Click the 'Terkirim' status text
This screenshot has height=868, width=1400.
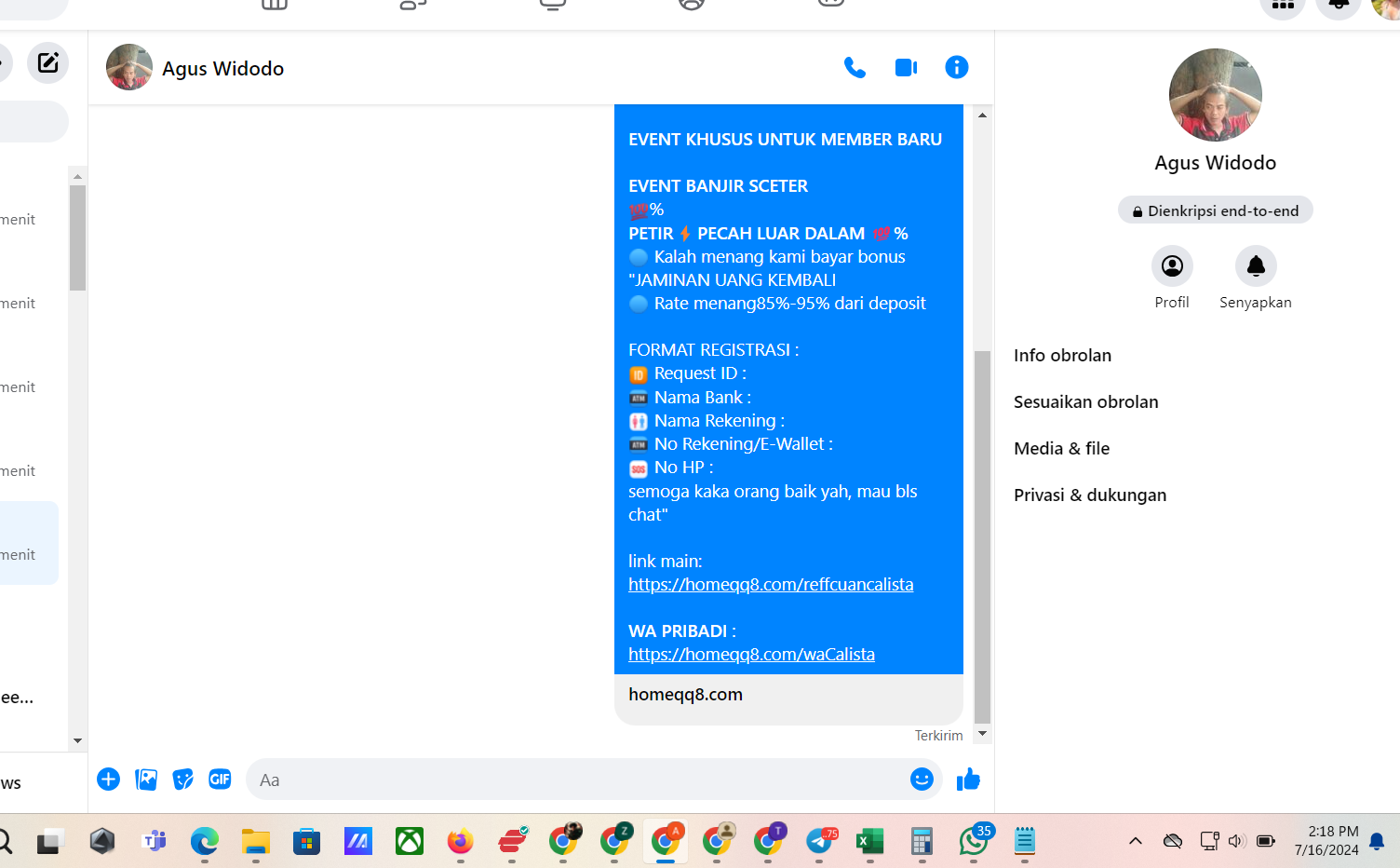938,736
